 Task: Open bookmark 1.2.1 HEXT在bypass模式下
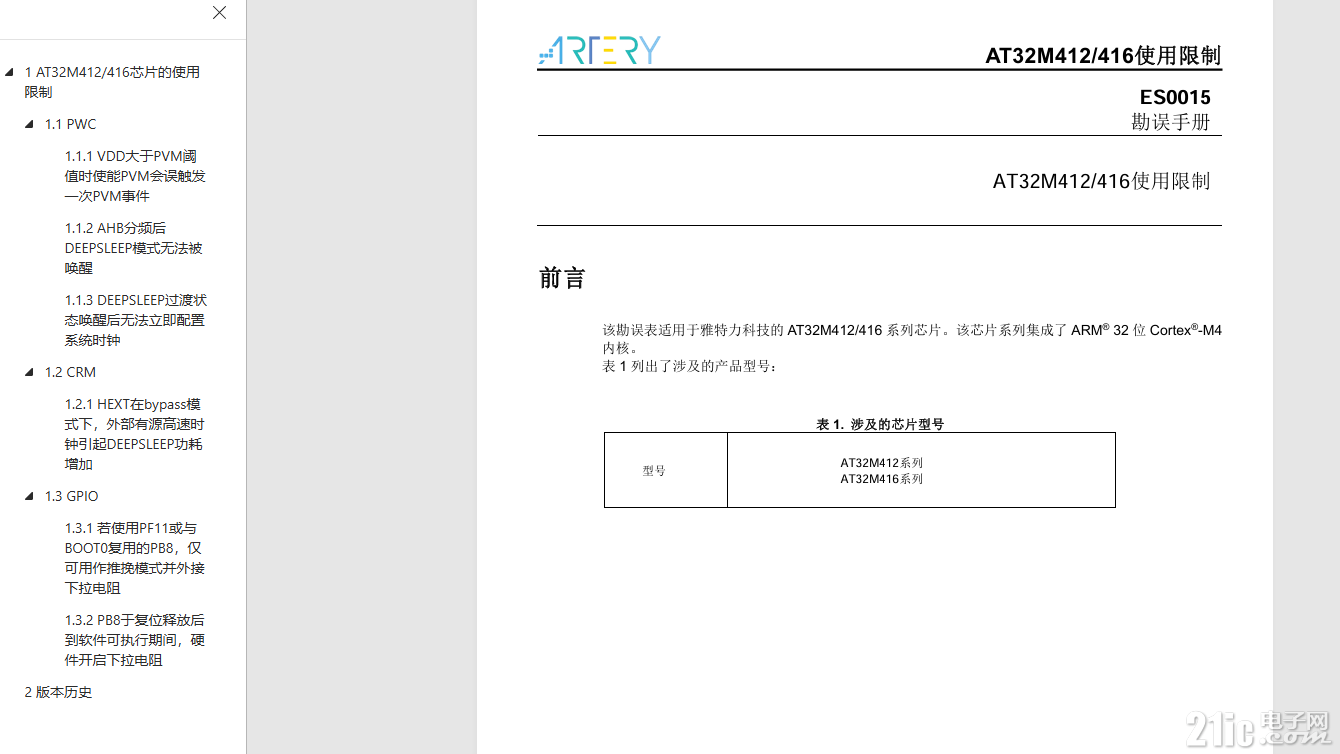(135, 434)
